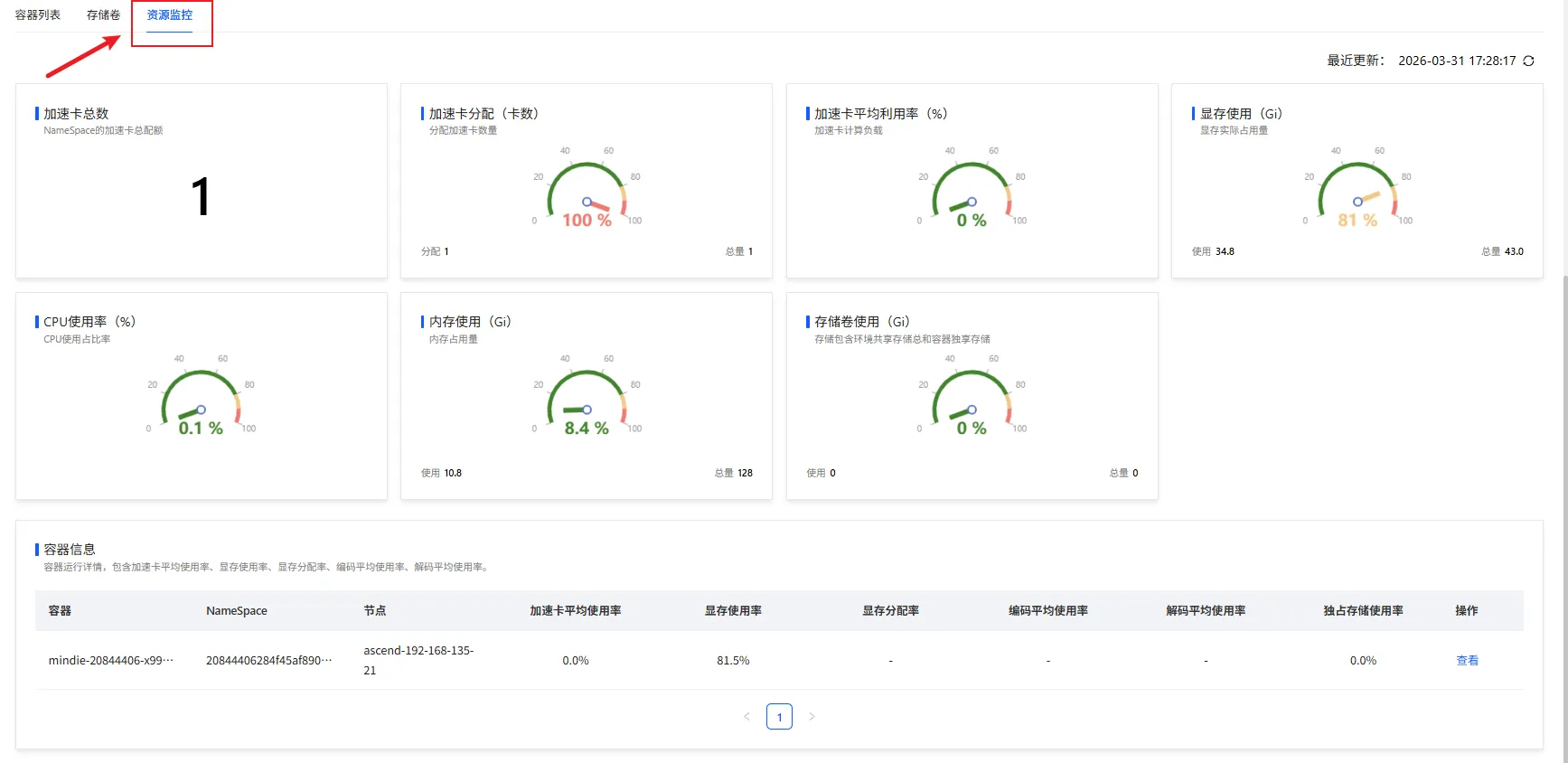Click the 节点 column header
The width and height of the screenshot is (1568, 763).
[x=375, y=611]
